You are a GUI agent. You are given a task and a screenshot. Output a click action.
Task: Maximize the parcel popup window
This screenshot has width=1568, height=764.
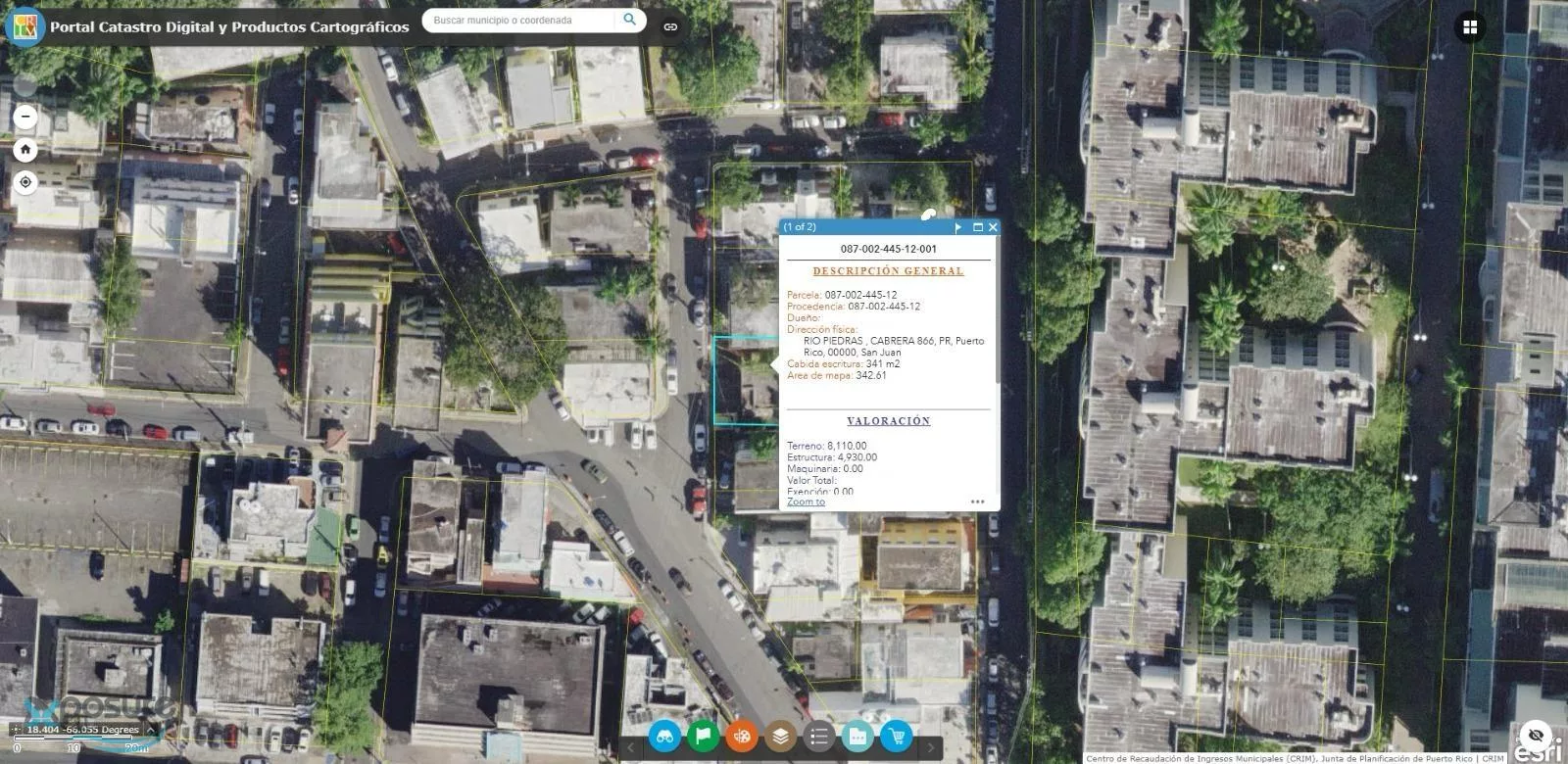point(977,227)
